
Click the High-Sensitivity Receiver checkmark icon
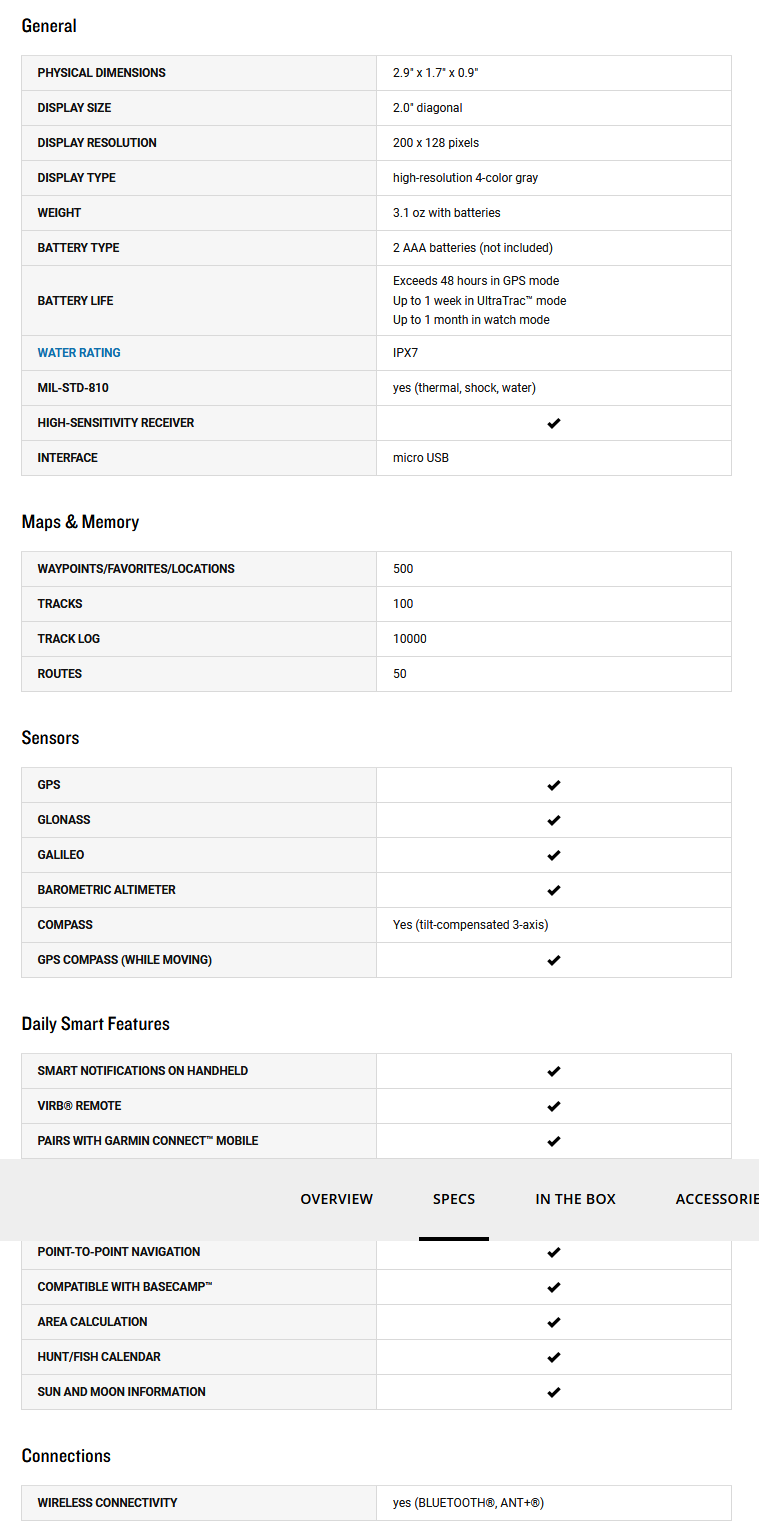554,423
